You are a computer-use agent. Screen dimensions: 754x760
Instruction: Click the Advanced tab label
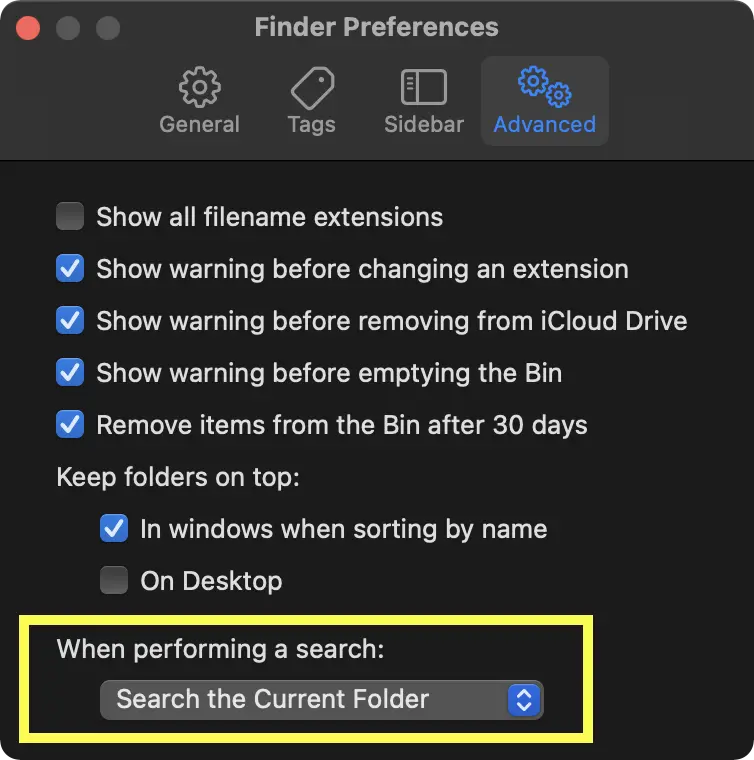point(544,125)
